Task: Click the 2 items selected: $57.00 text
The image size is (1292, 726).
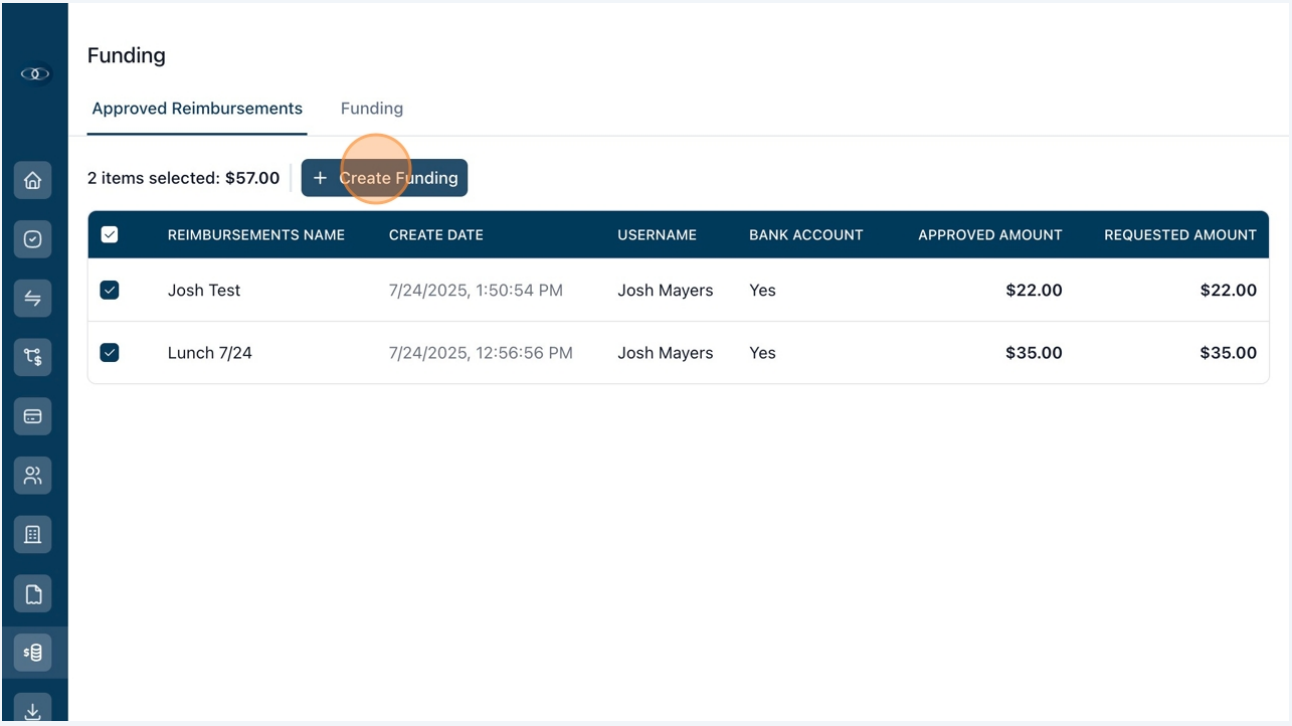Action: (x=183, y=178)
